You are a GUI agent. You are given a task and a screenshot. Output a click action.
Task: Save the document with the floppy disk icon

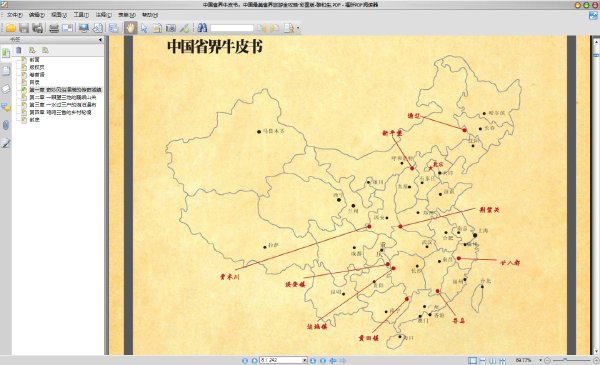(24, 28)
